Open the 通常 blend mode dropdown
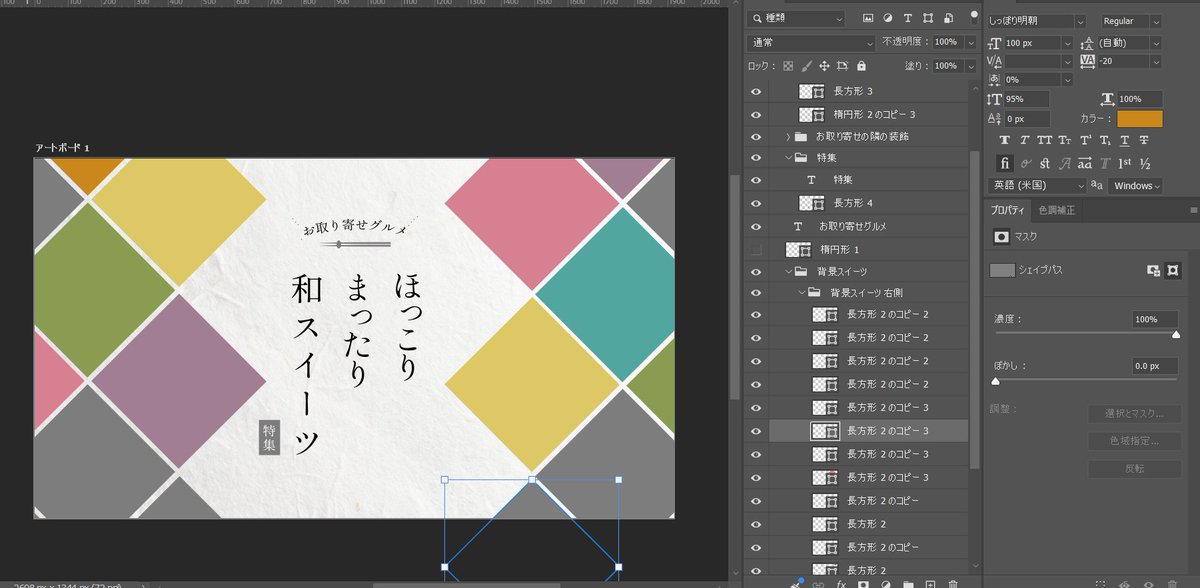 pos(812,43)
